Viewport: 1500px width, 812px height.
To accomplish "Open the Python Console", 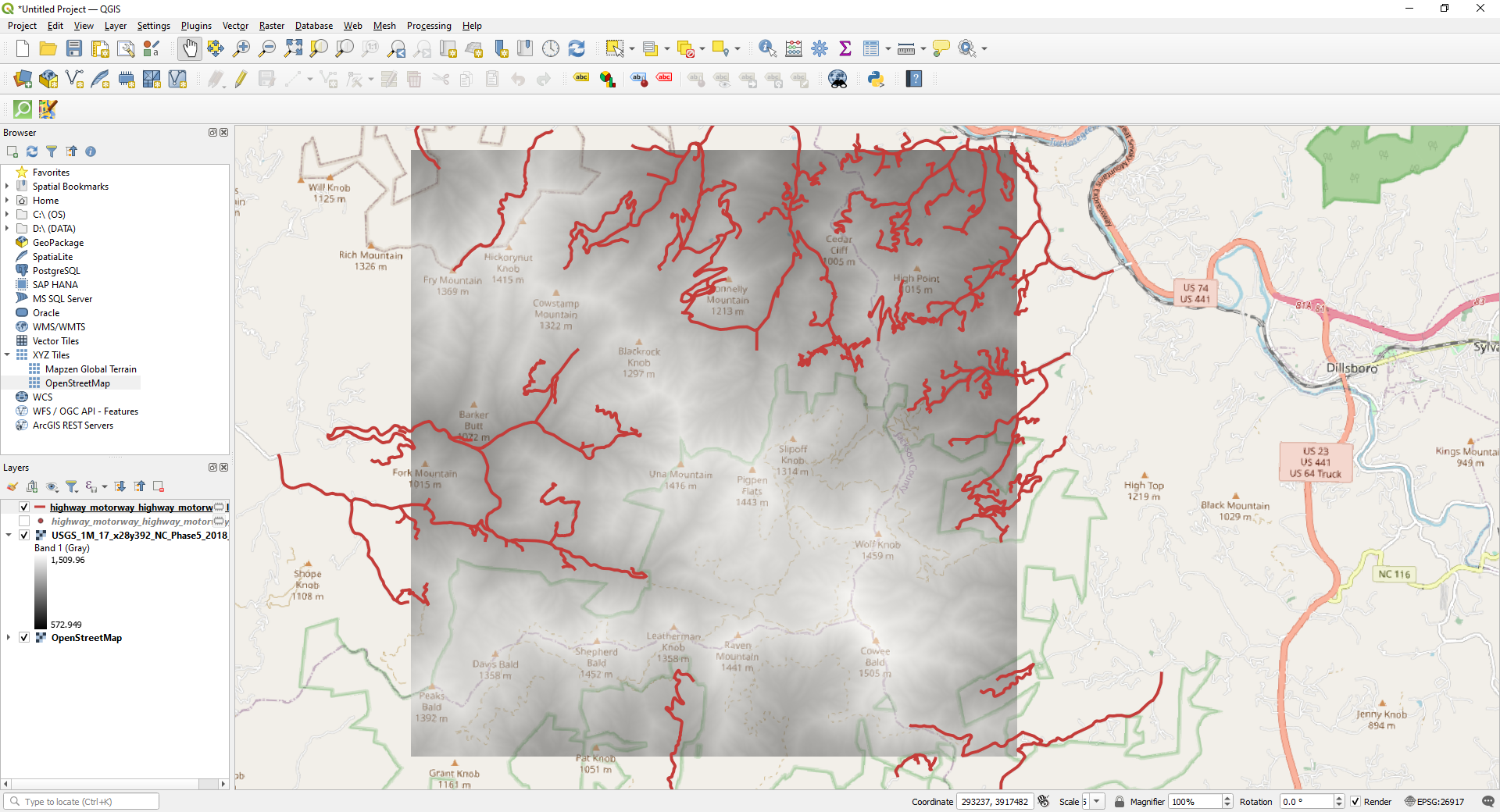I will pos(876,79).
